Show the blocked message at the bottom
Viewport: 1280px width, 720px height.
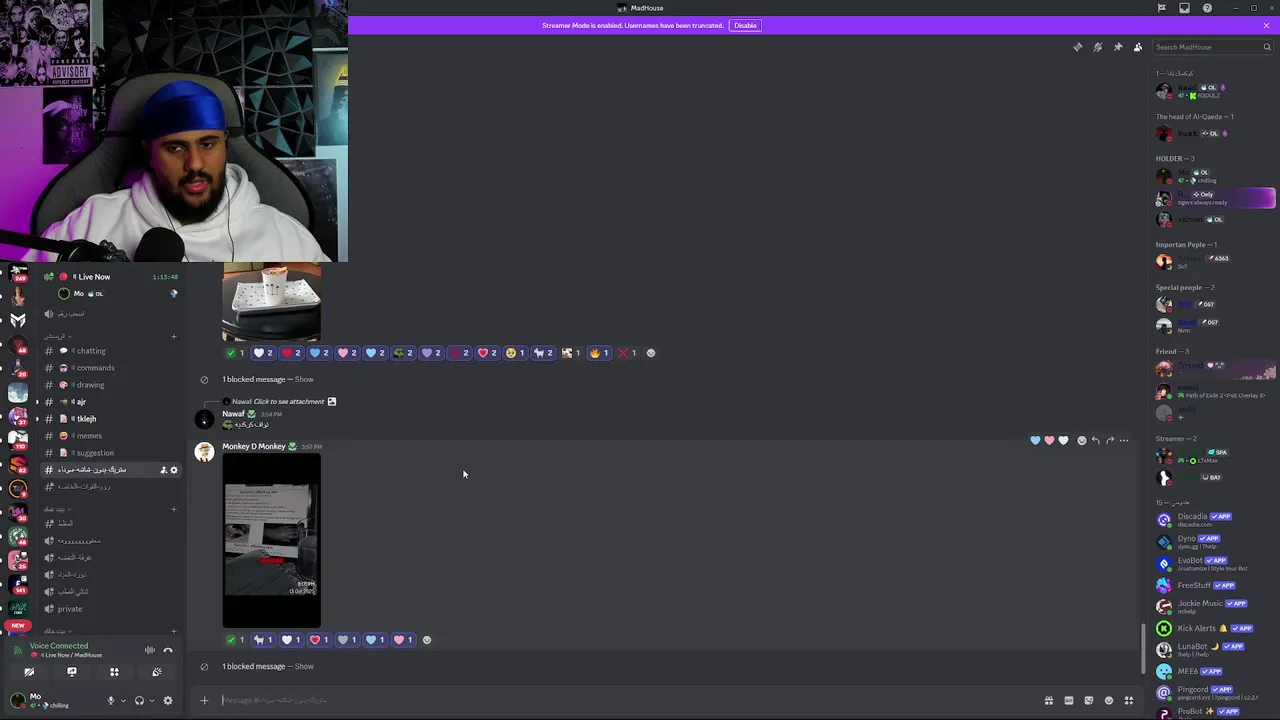pos(304,666)
